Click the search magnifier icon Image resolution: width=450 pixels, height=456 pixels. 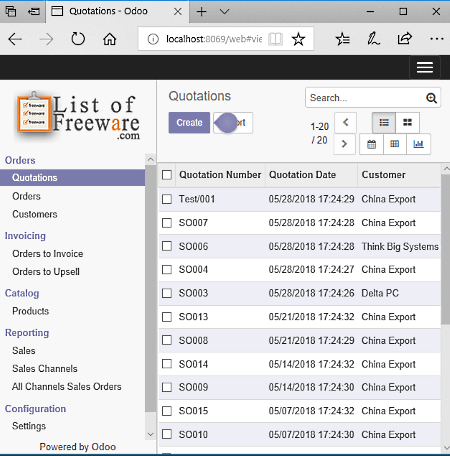431,98
